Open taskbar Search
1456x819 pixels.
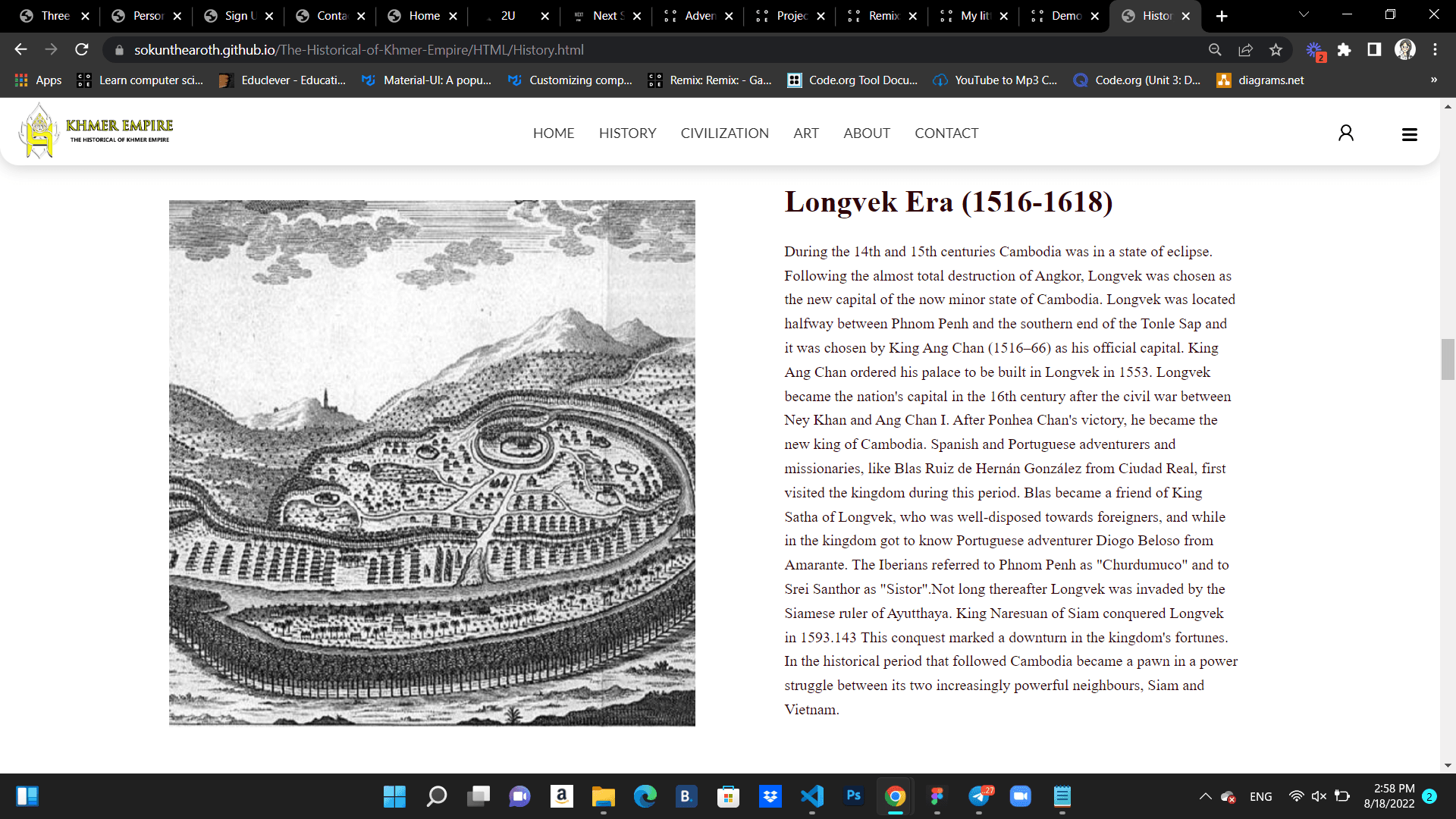pos(437,796)
